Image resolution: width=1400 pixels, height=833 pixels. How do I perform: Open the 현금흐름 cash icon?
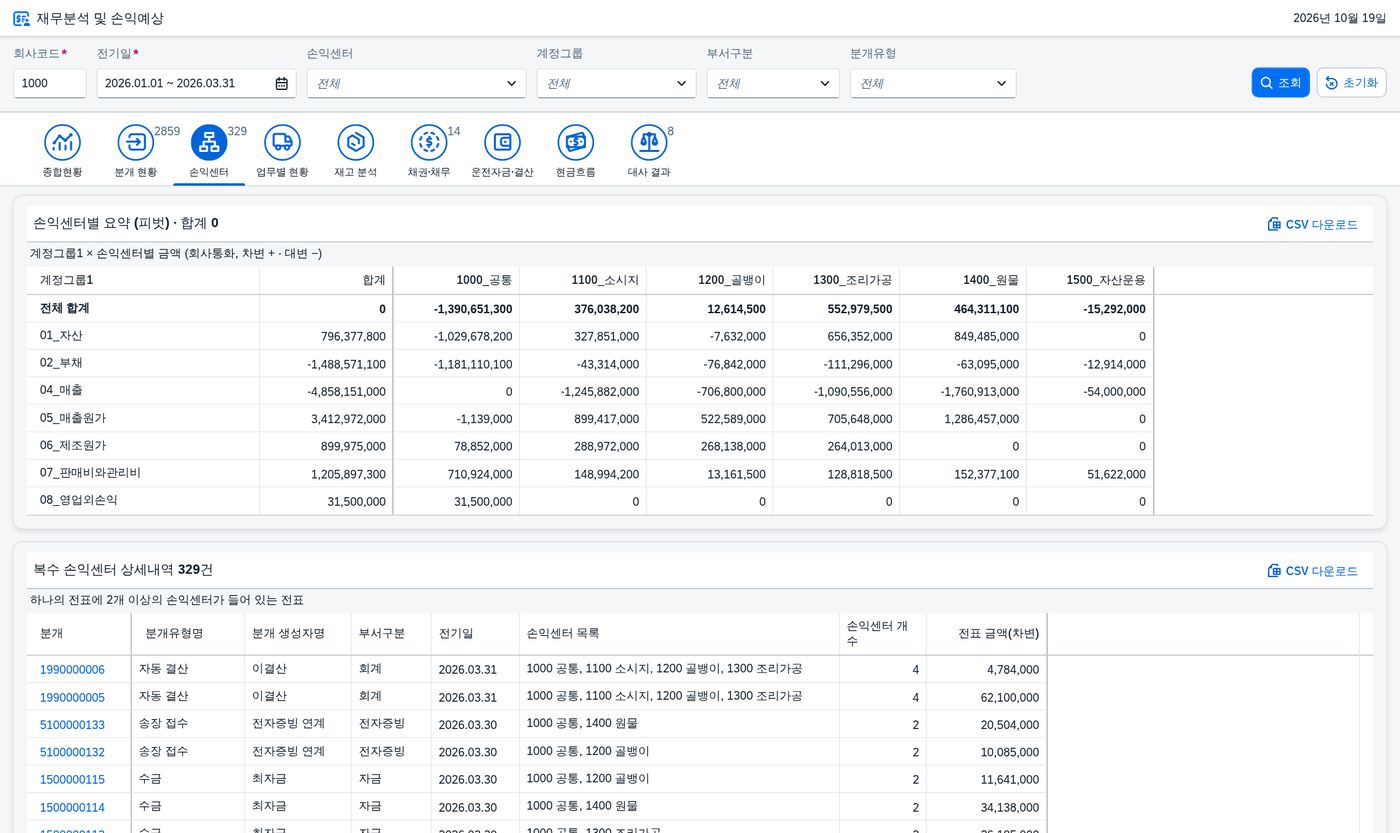[x=575, y=143]
